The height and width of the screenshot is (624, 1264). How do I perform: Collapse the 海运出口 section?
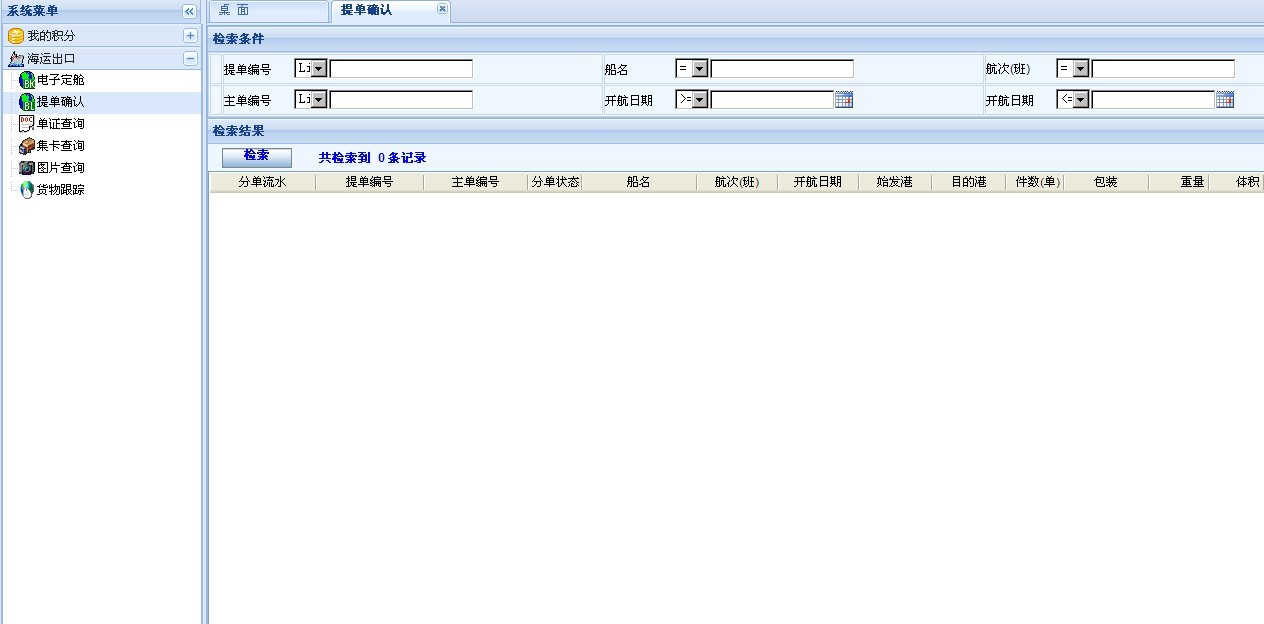[x=190, y=59]
